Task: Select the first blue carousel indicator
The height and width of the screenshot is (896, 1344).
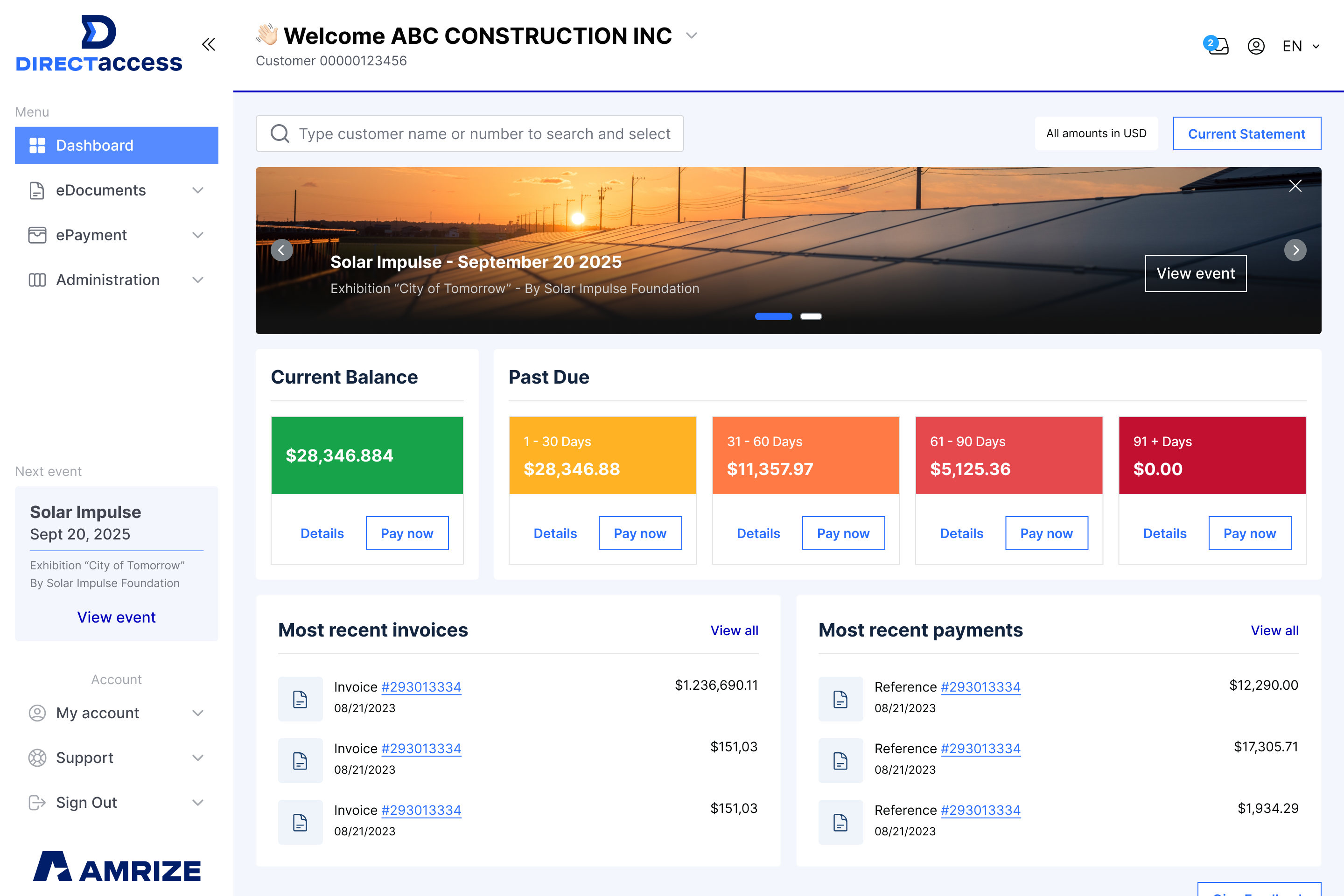Action: coord(773,316)
